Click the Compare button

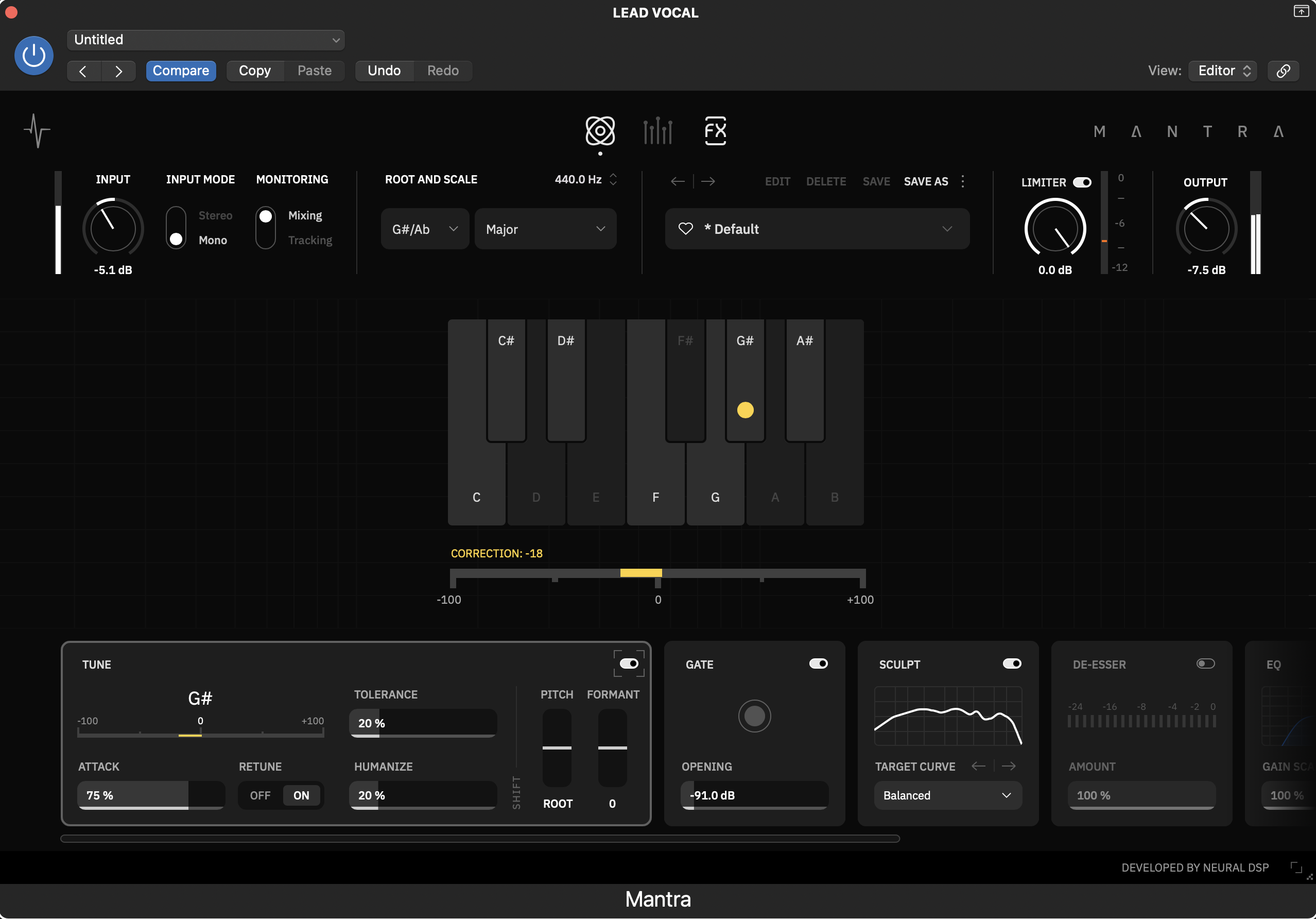coord(181,71)
